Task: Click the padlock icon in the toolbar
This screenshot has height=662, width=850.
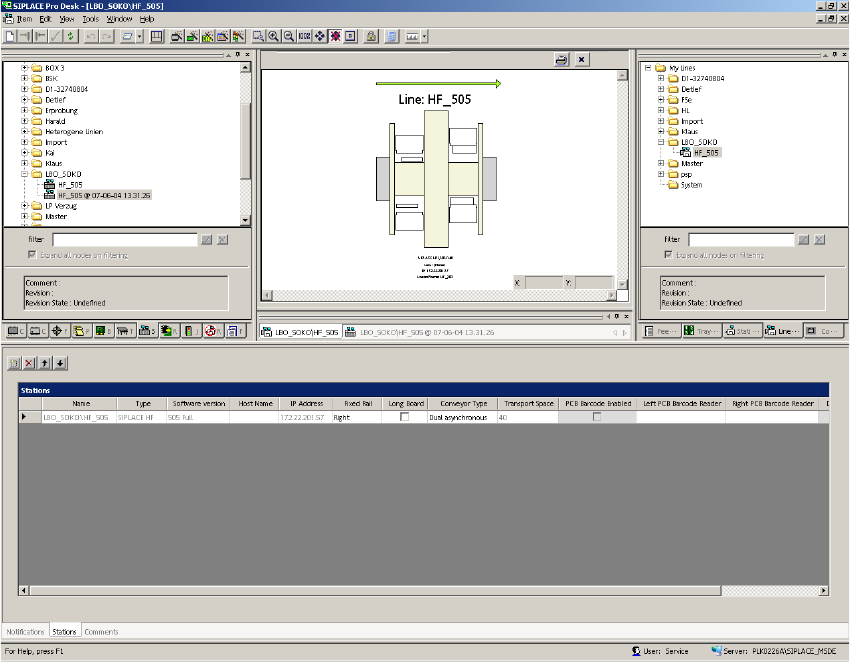Action: [x=371, y=36]
